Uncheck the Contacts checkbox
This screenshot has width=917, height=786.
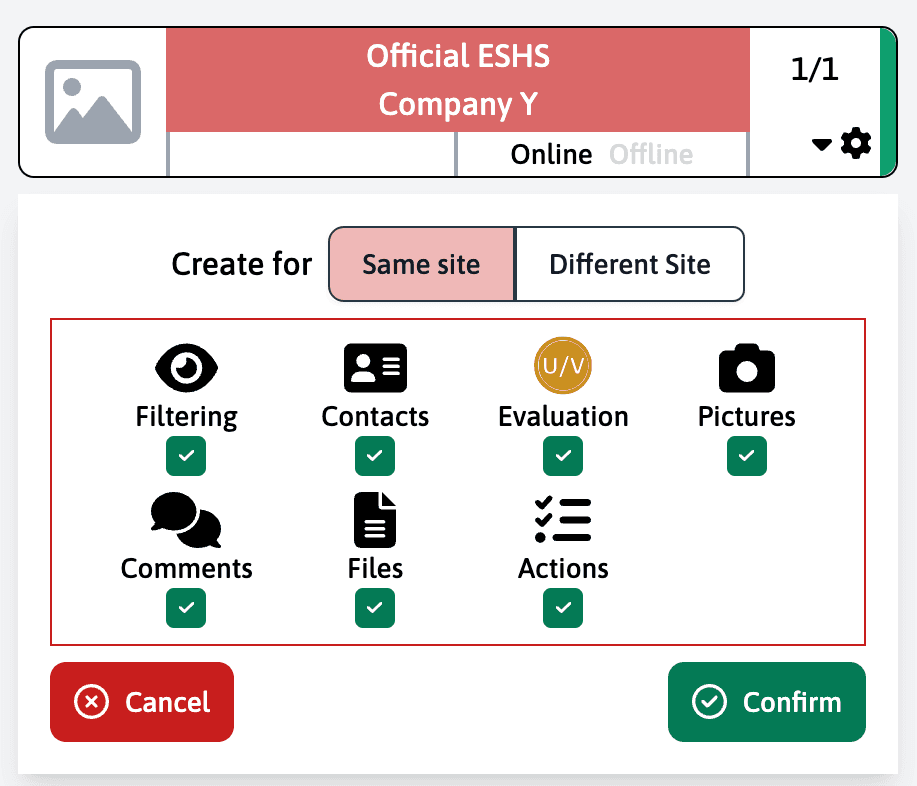tap(375, 456)
